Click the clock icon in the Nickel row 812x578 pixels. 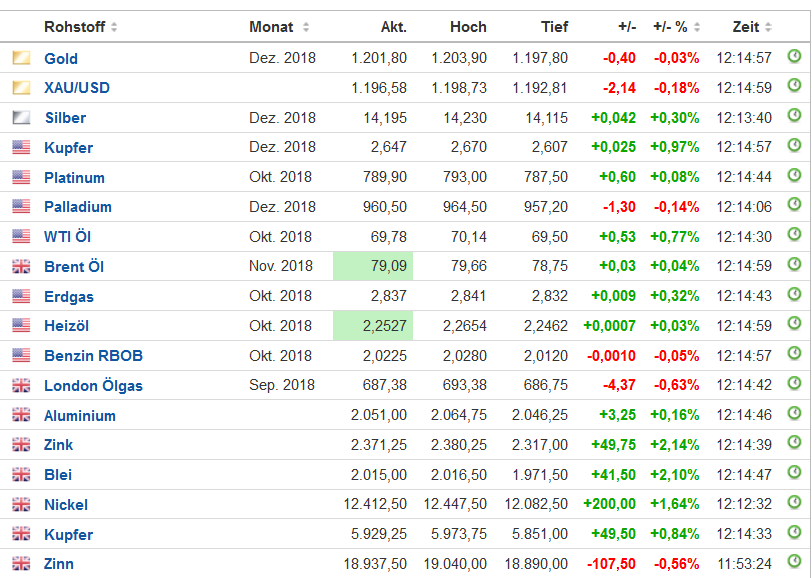(795, 503)
